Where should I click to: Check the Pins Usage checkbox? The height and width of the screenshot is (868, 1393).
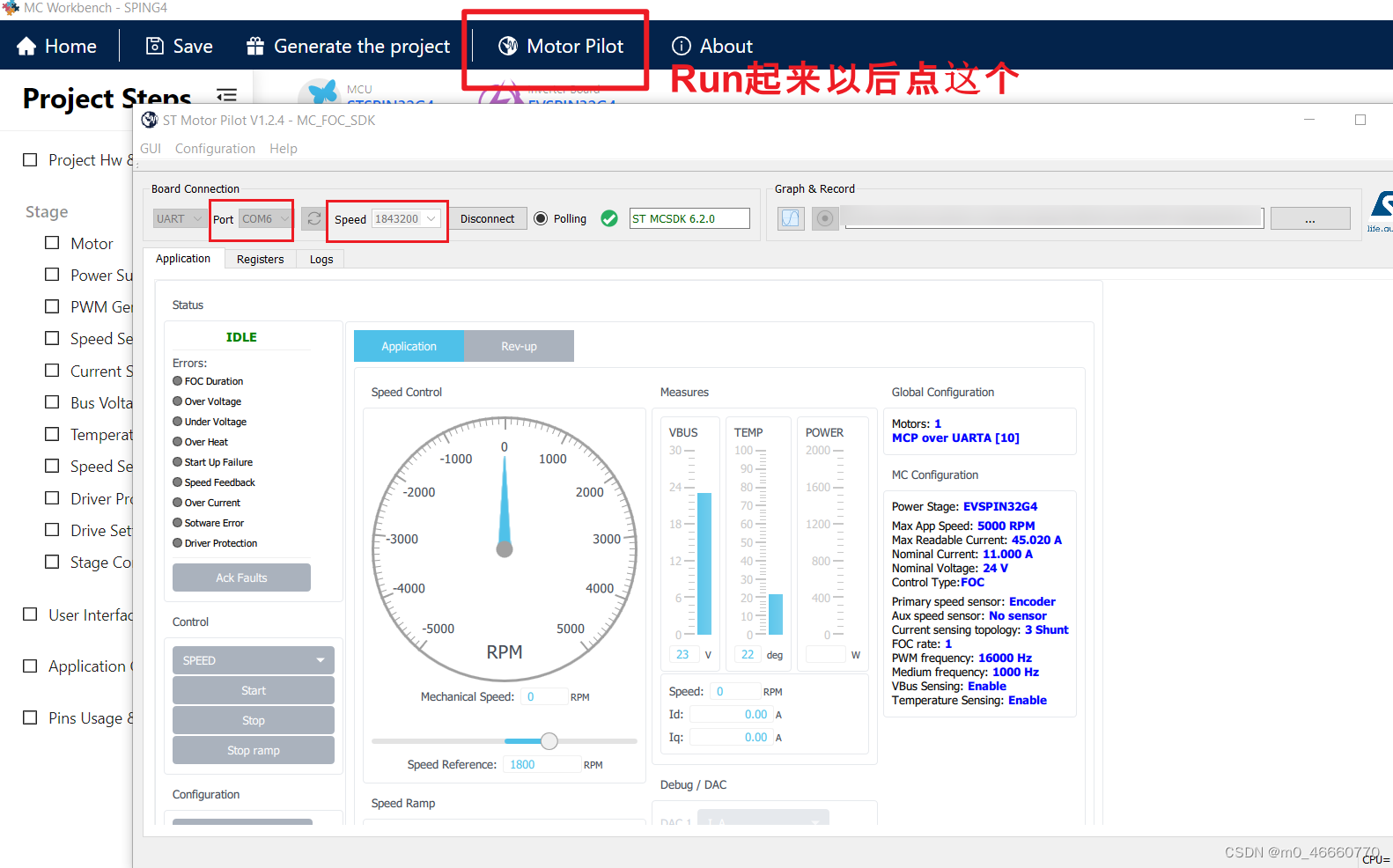30,717
